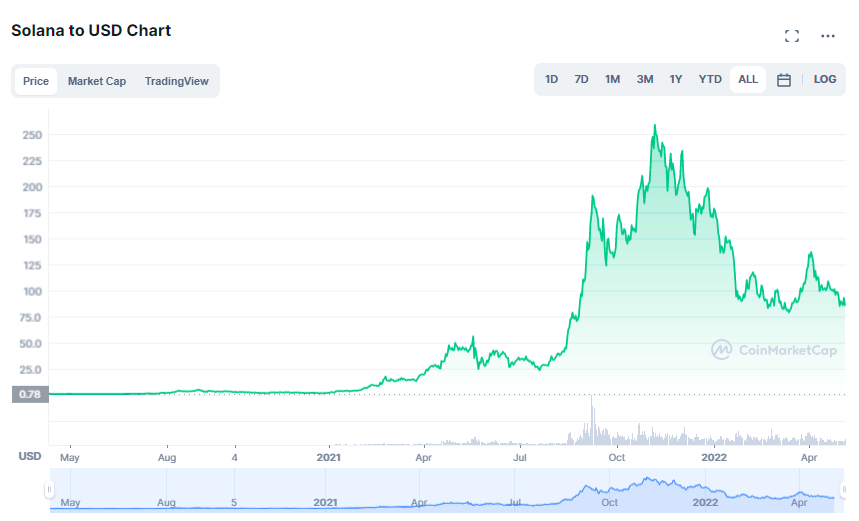859x521 pixels.
Task: Grab the left range navigator handle
Action: [x=49, y=489]
